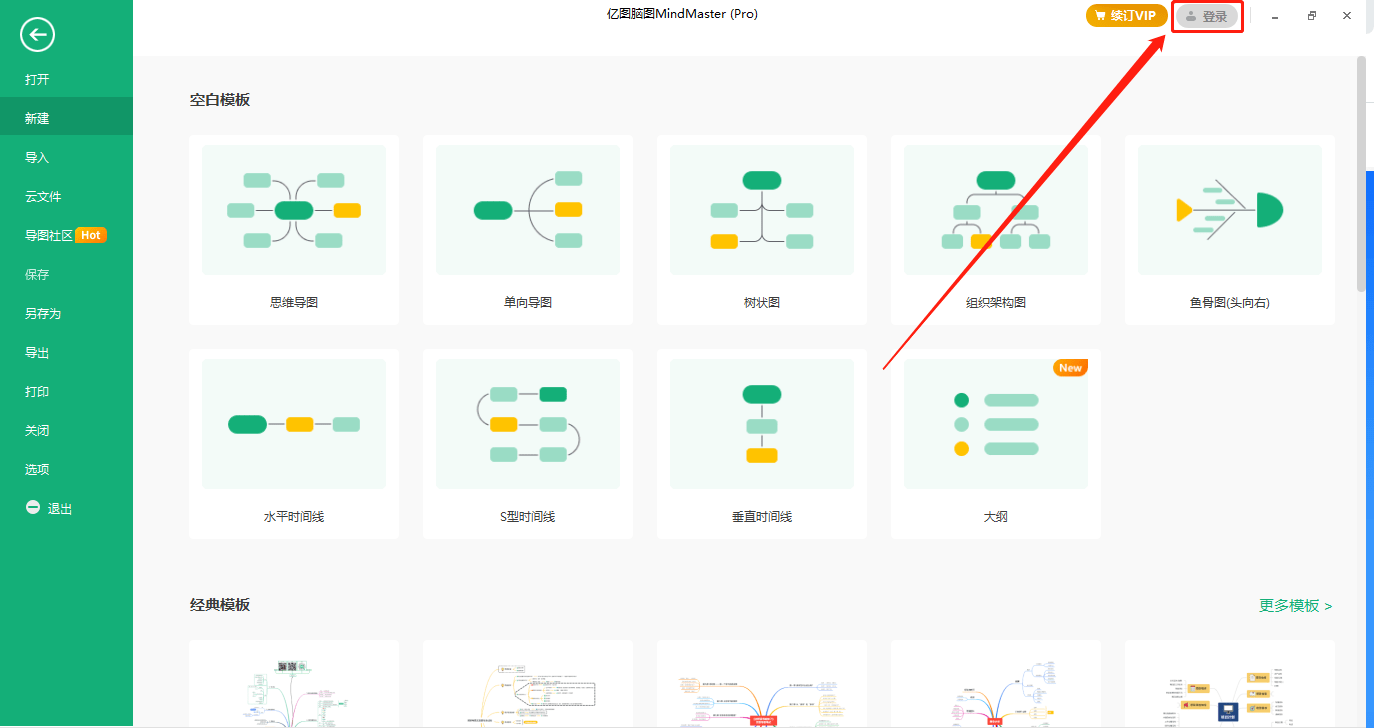Choose the 鱼骨图(头向右) template icon
Image resolution: width=1374 pixels, height=728 pixels.
pyautogui.click(x=1230, y=210)
